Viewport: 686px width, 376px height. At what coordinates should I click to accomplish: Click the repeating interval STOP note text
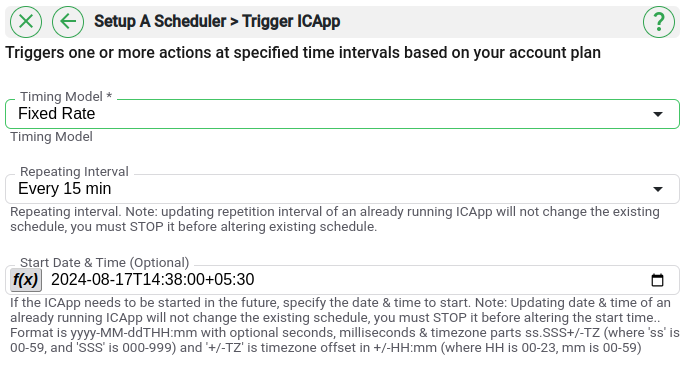pos(335,219)
